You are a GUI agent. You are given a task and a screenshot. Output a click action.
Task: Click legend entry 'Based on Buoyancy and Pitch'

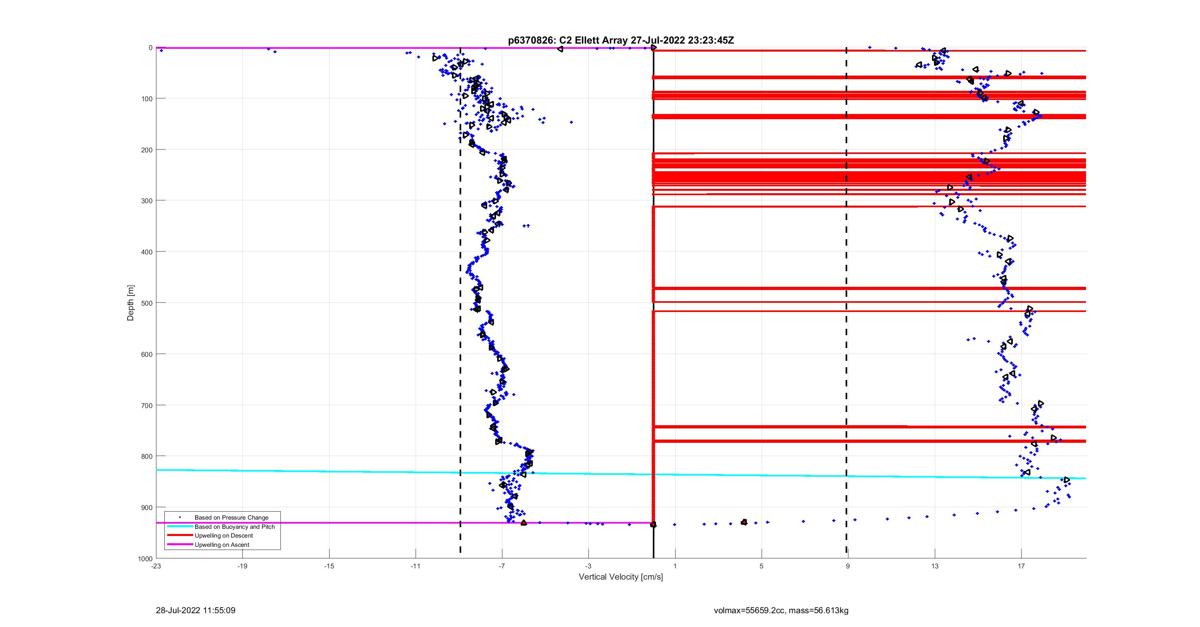[x=235, y=527]
